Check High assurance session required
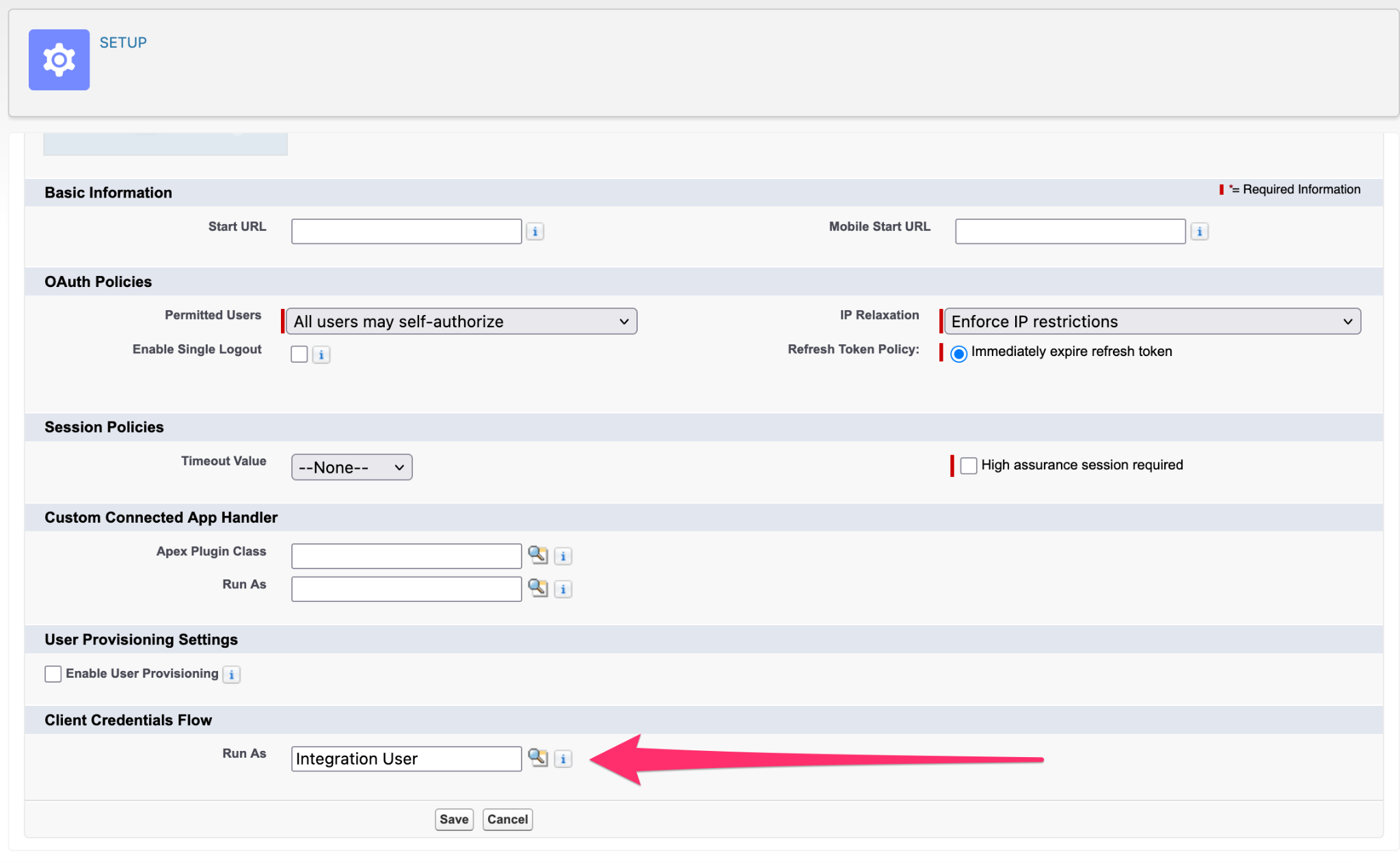Viewport: 1400px width, 863px height. click(x=969, y=465)
